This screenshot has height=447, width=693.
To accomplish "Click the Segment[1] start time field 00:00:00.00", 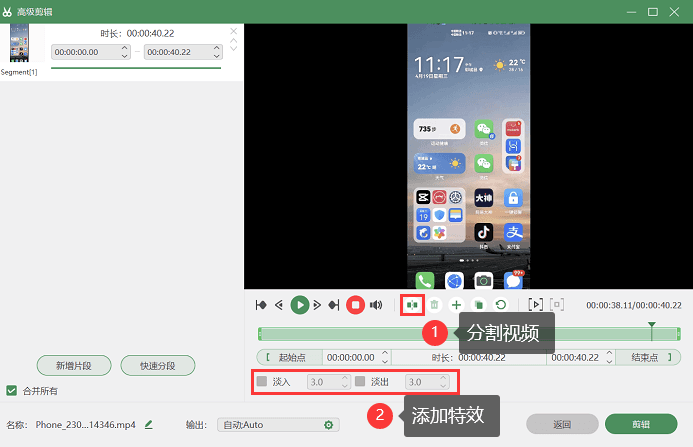I will (x=91, y=52).
